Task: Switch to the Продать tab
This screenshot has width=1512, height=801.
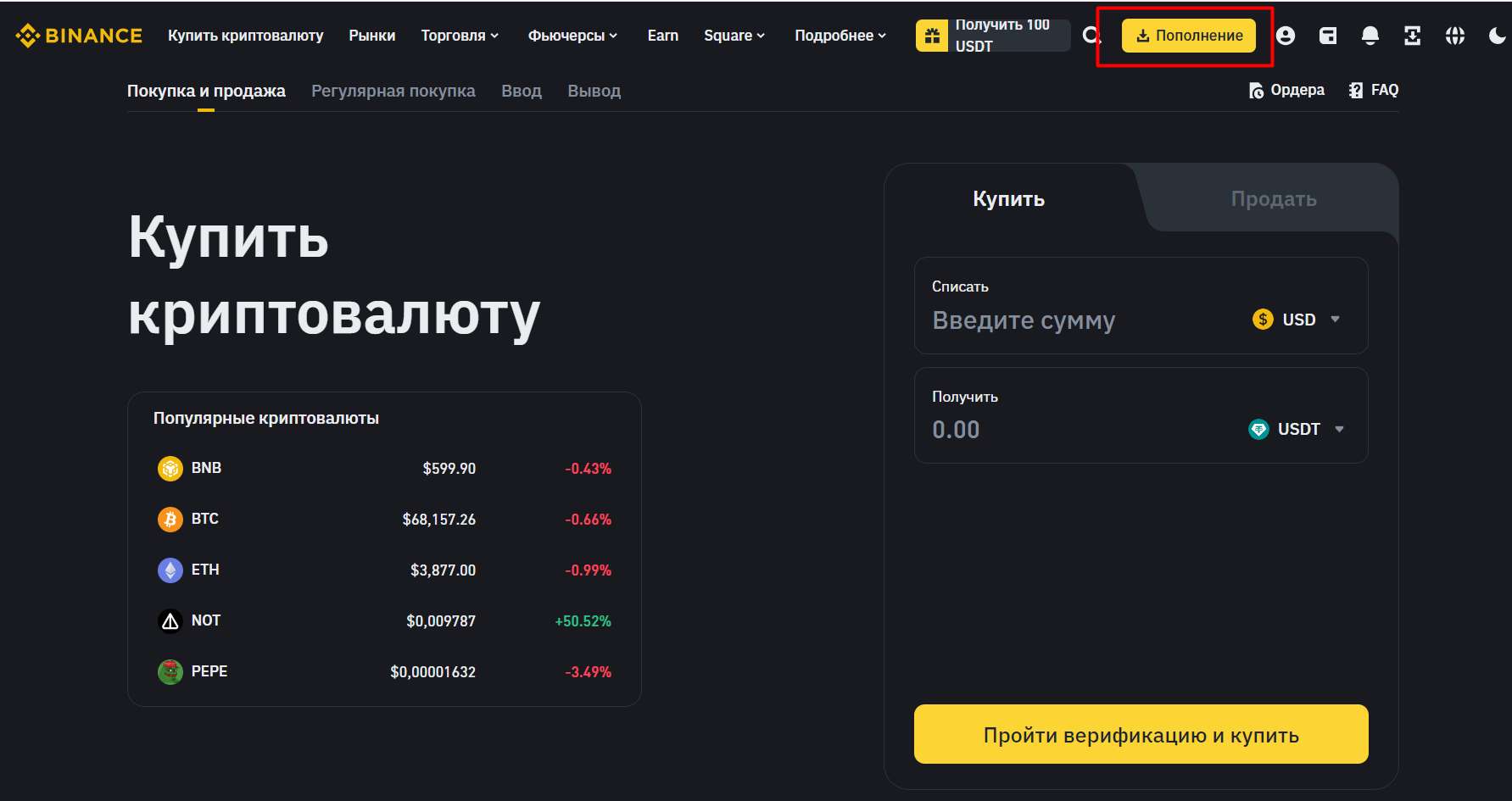Action: coord(1274,198)
